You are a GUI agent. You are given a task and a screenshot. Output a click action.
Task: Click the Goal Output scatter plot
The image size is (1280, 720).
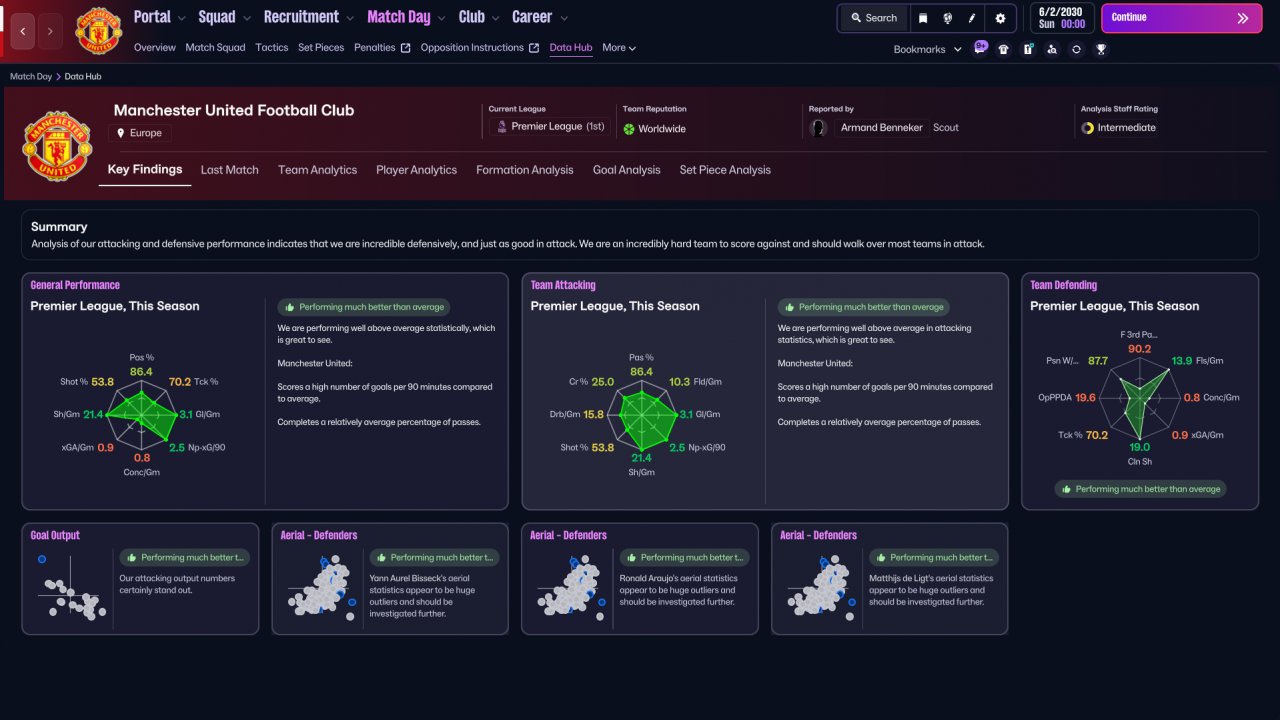point(68,589)
